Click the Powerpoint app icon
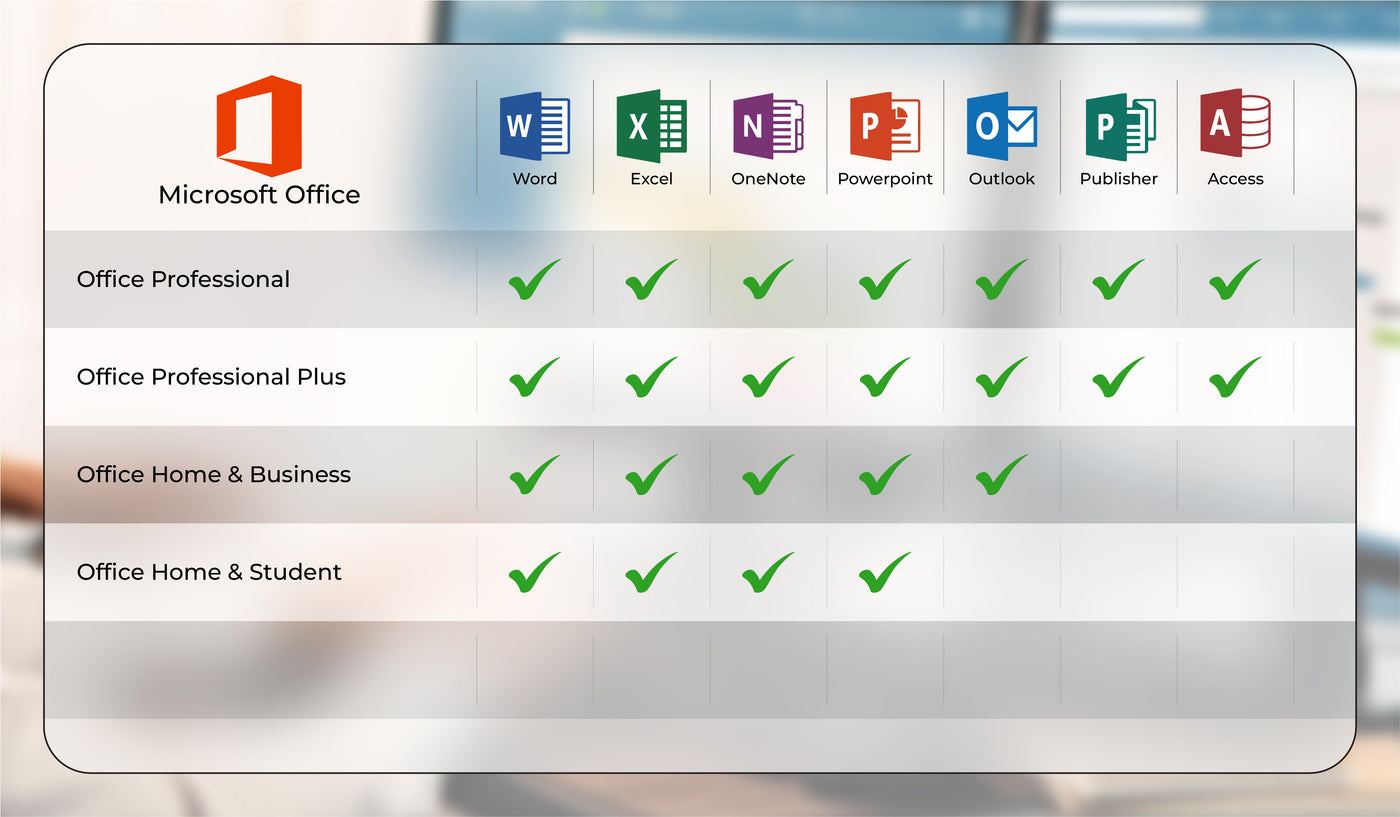 (x=885, y=127)
